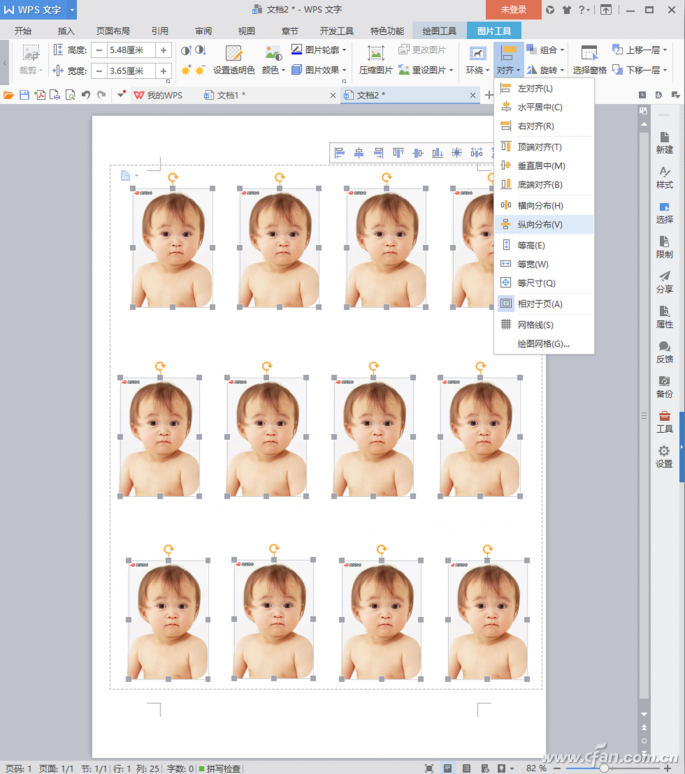
Task: Open 设置 (settings) in the right sidebar
Action: 664,456
